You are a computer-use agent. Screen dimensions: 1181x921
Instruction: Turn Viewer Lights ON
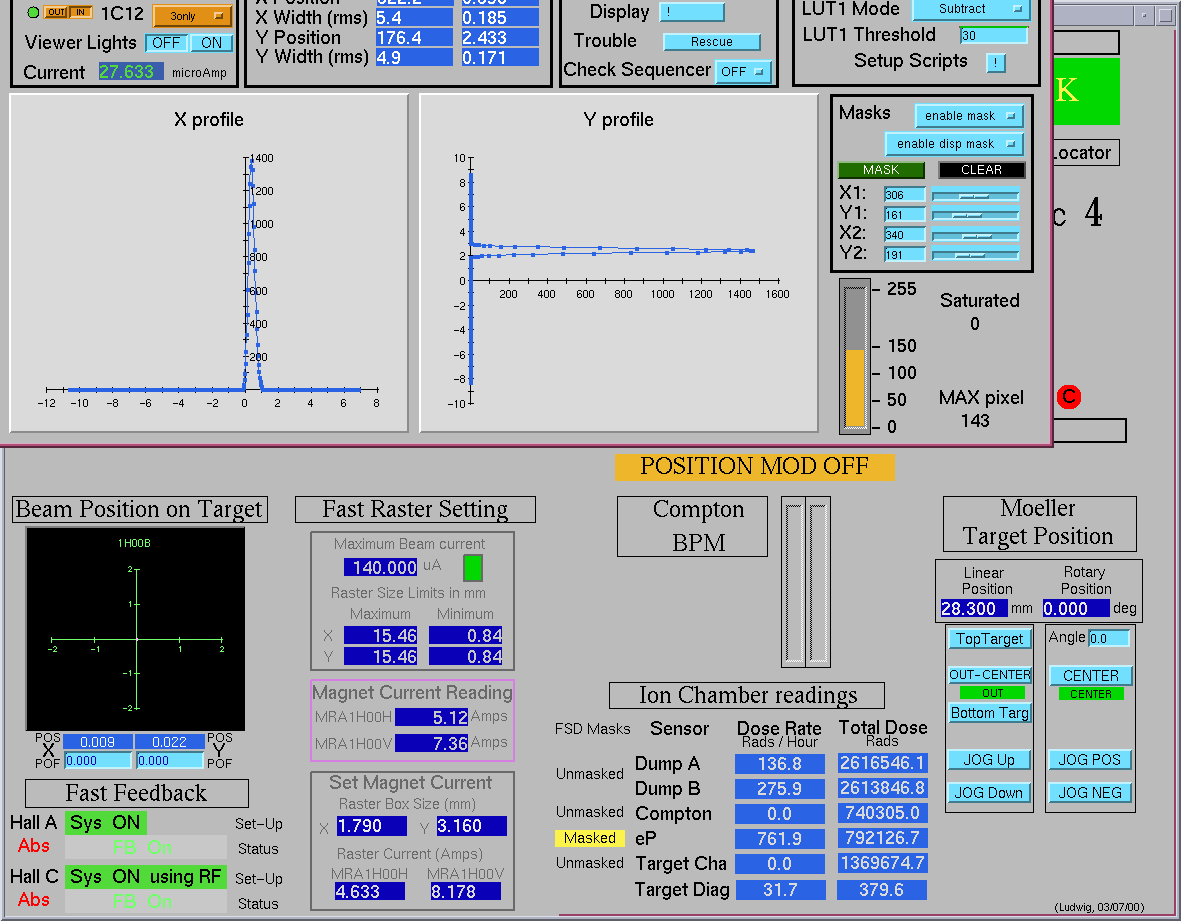point(211,43)
